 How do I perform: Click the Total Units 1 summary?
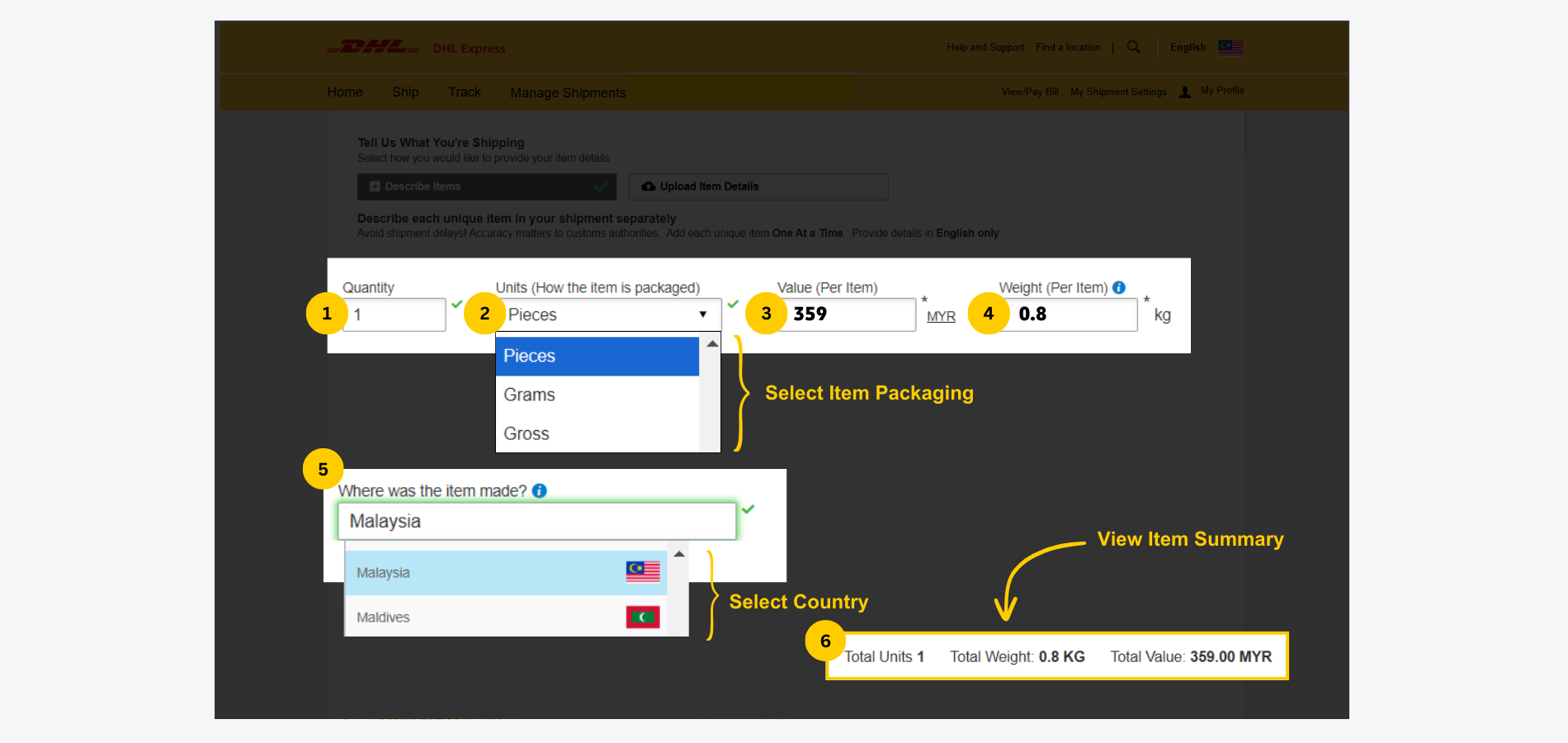884,656
